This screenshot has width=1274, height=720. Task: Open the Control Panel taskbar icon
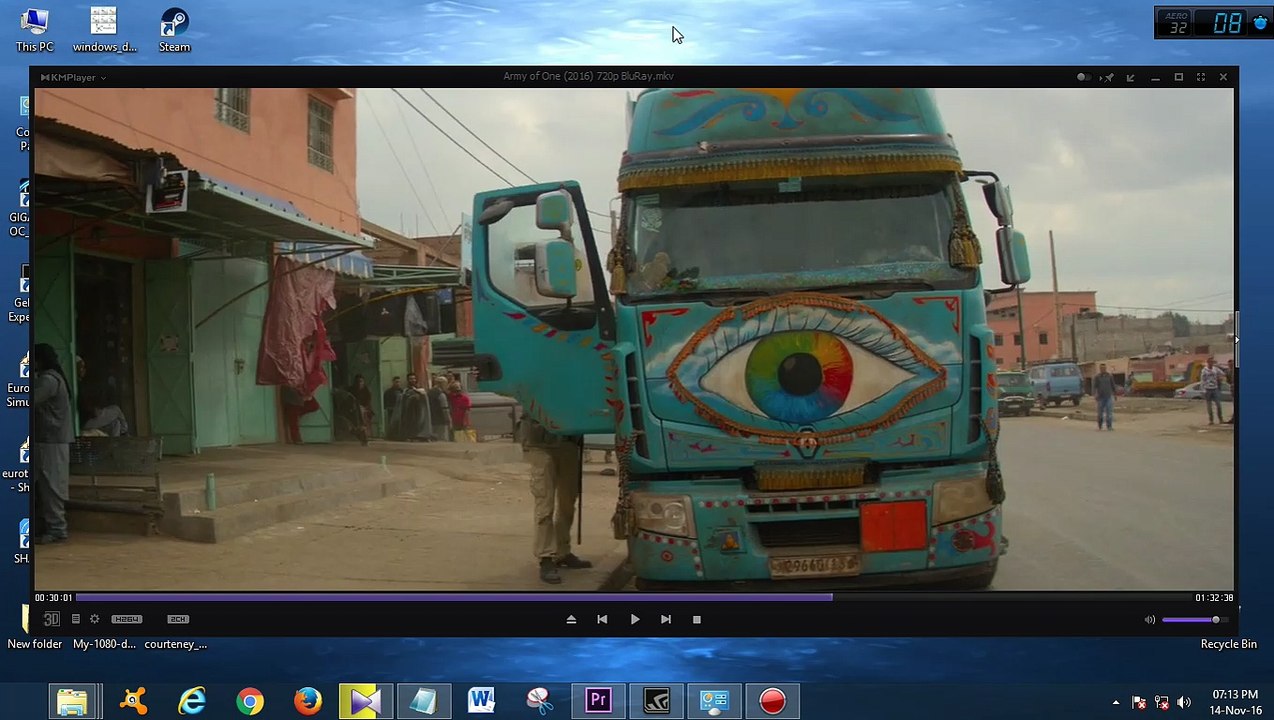coord(714,701)
